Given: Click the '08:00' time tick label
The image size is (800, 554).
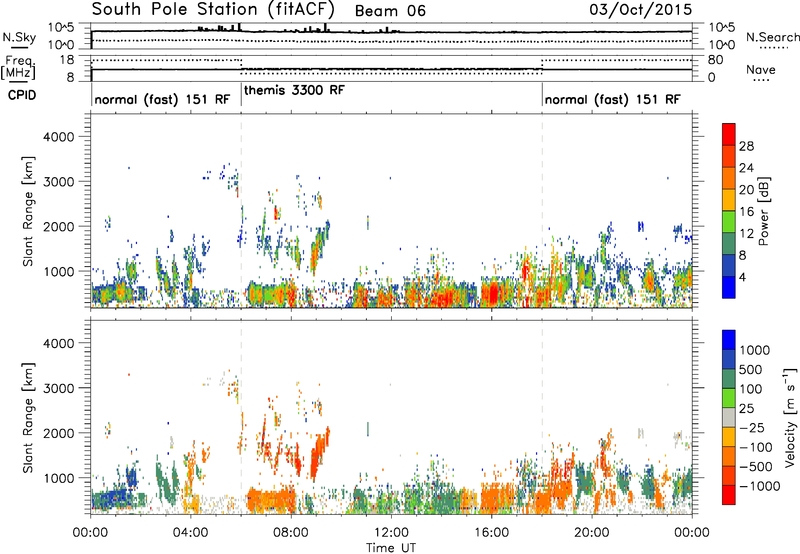Looking at the screenshot, I should (x=291, y=533).
